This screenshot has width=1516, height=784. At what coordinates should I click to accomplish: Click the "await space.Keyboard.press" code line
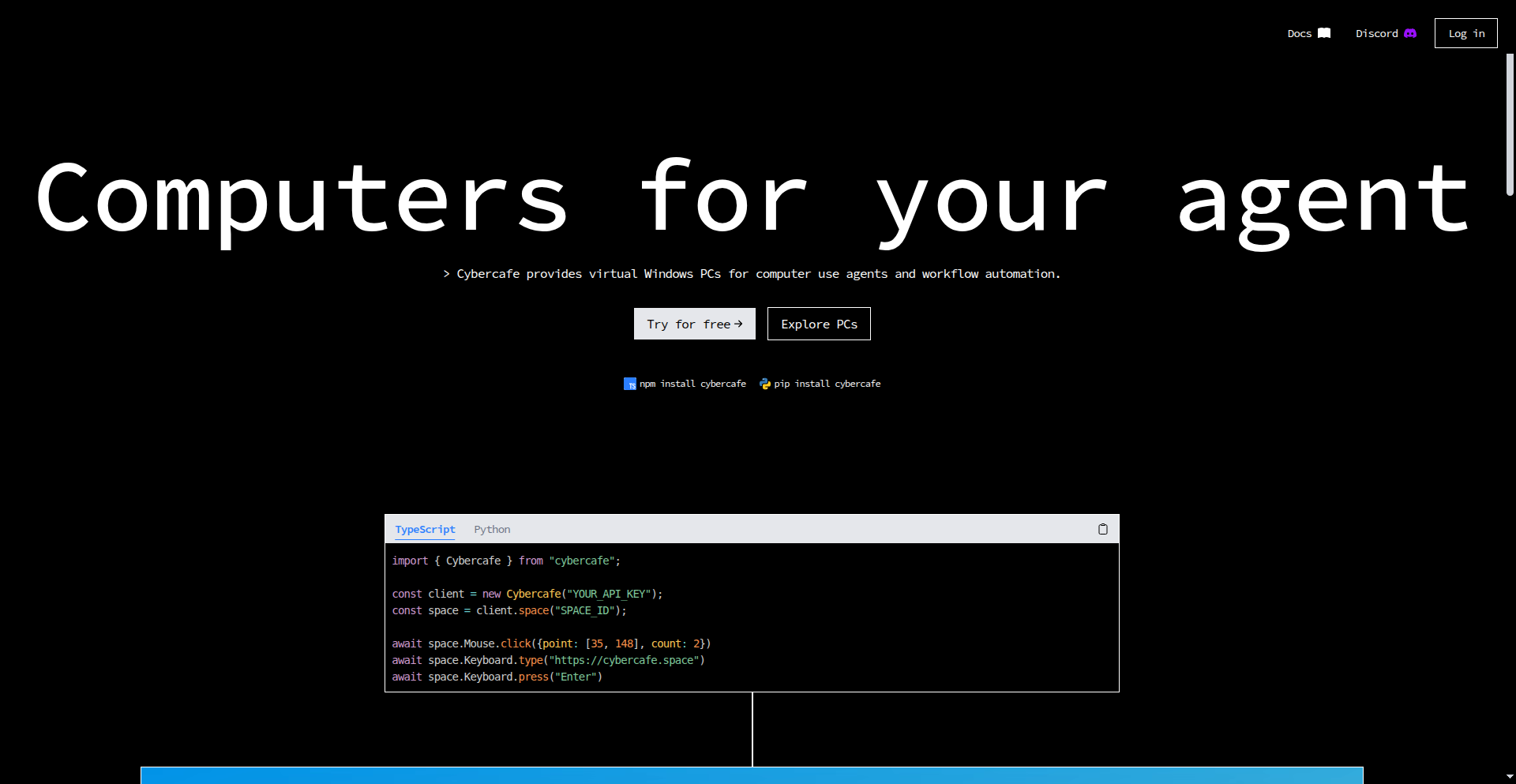pyautogui.click(x=497, y=677)
